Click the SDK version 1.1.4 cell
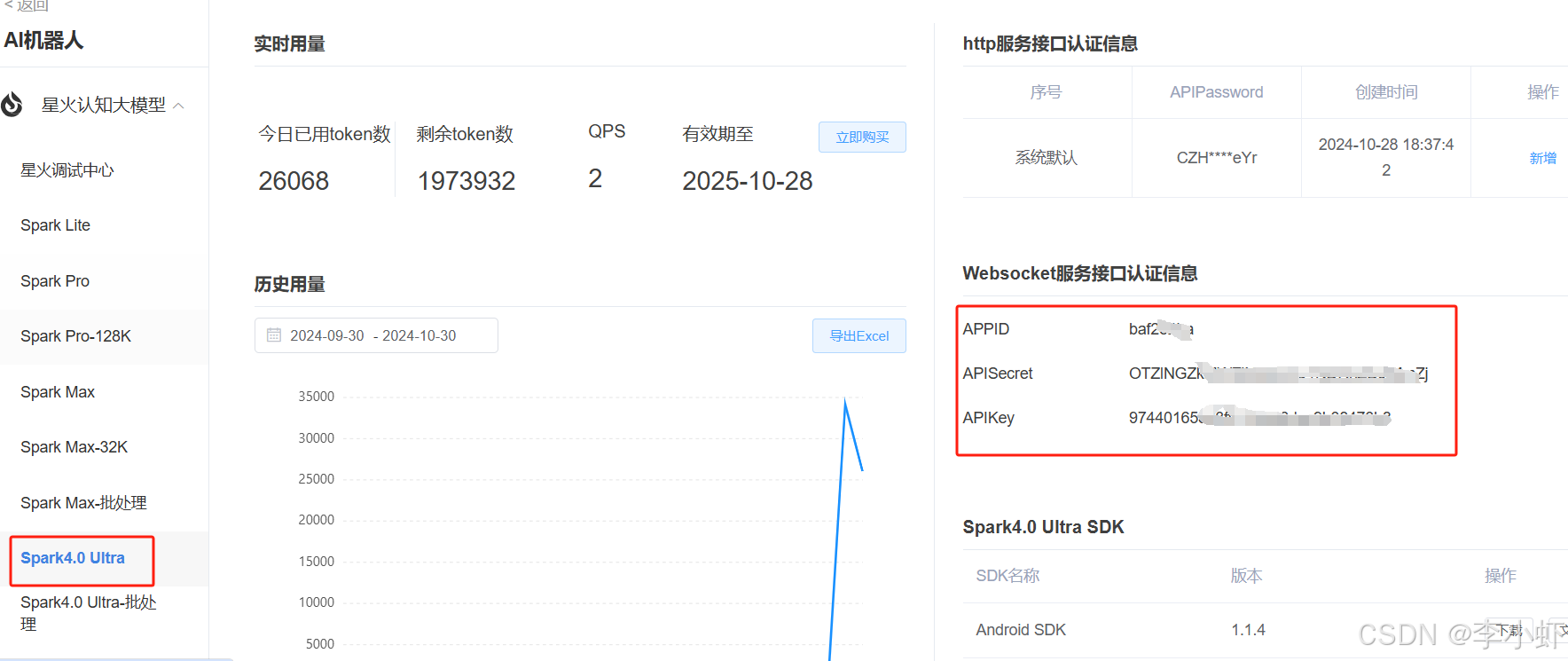Screen dimensions: 1568x661 pyautogui.click(x=1248, y=630)
